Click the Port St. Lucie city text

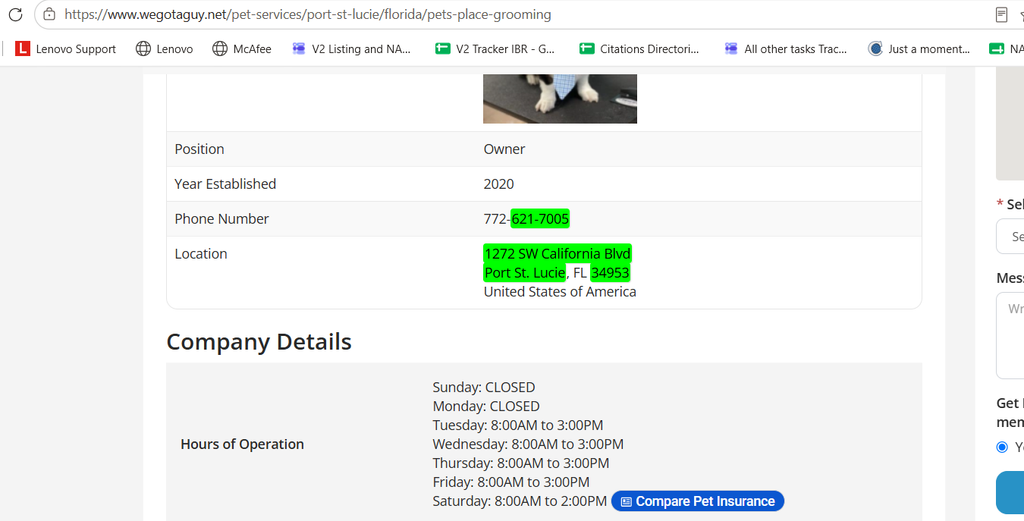click(524, 272)
